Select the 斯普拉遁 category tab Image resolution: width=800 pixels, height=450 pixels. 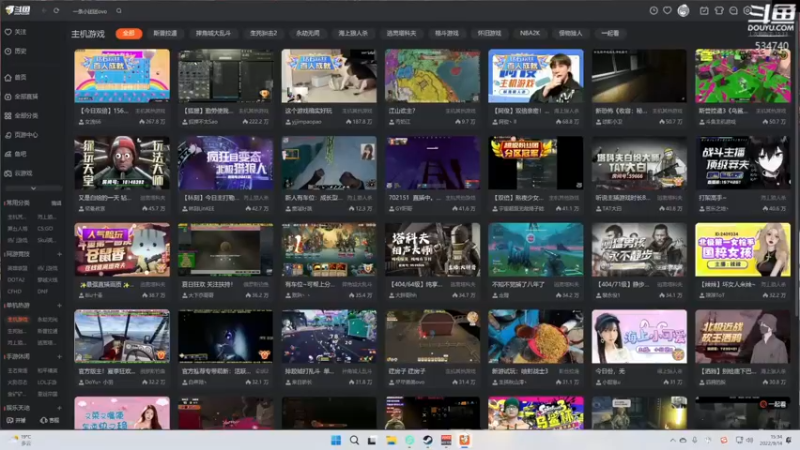click(x=165, y=33)
